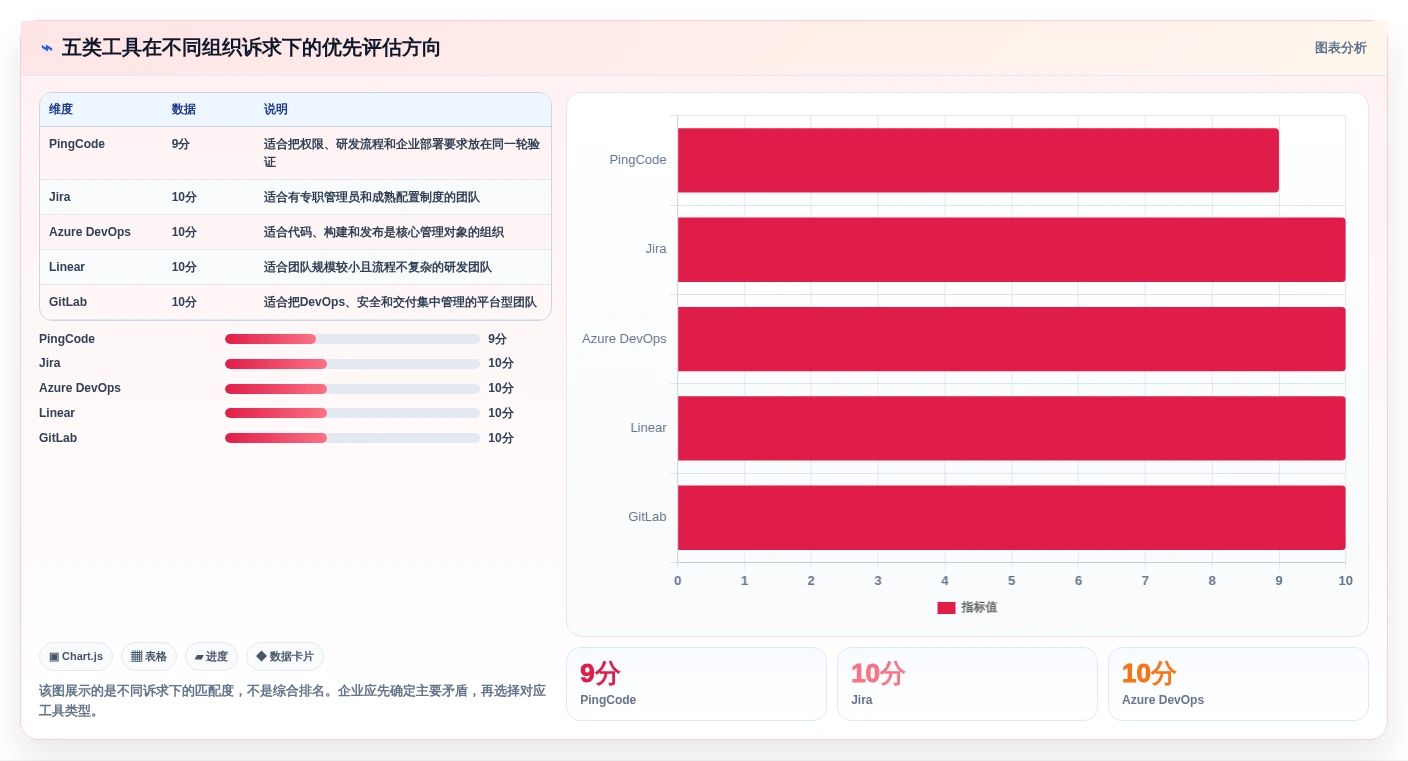The height and width of the screenshot is (761, 1408).
Task: Click the Azure DevOps bar in chart
Action: point(1011,339)
